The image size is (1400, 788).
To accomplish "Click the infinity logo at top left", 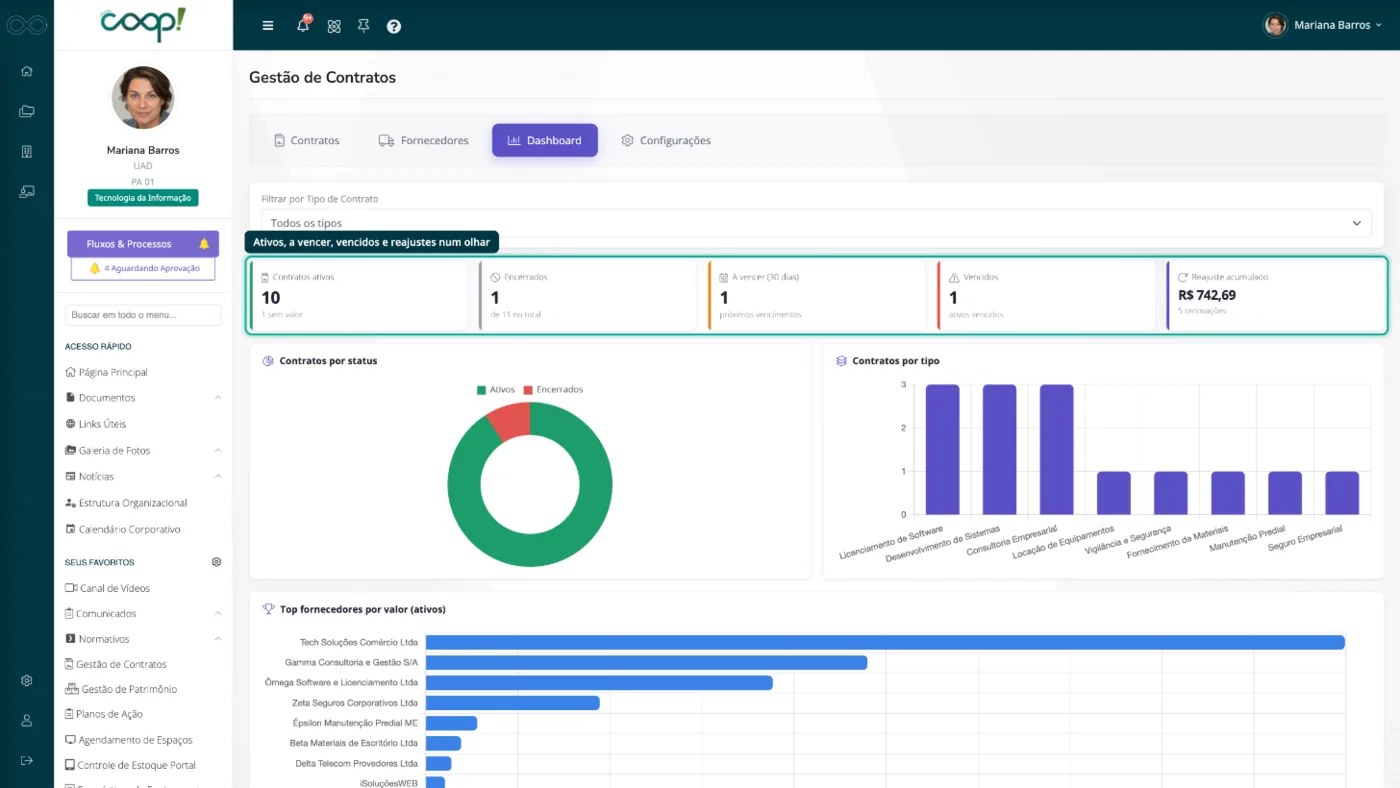I will (x=27, y=25).
